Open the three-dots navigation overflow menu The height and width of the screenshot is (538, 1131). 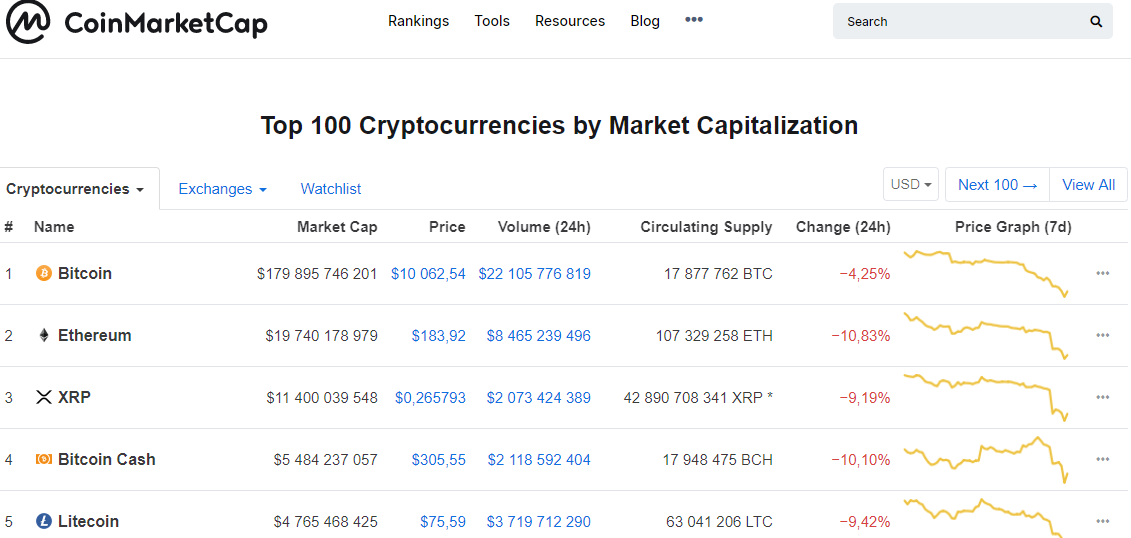pyautogui.click(x=694, y=20)
